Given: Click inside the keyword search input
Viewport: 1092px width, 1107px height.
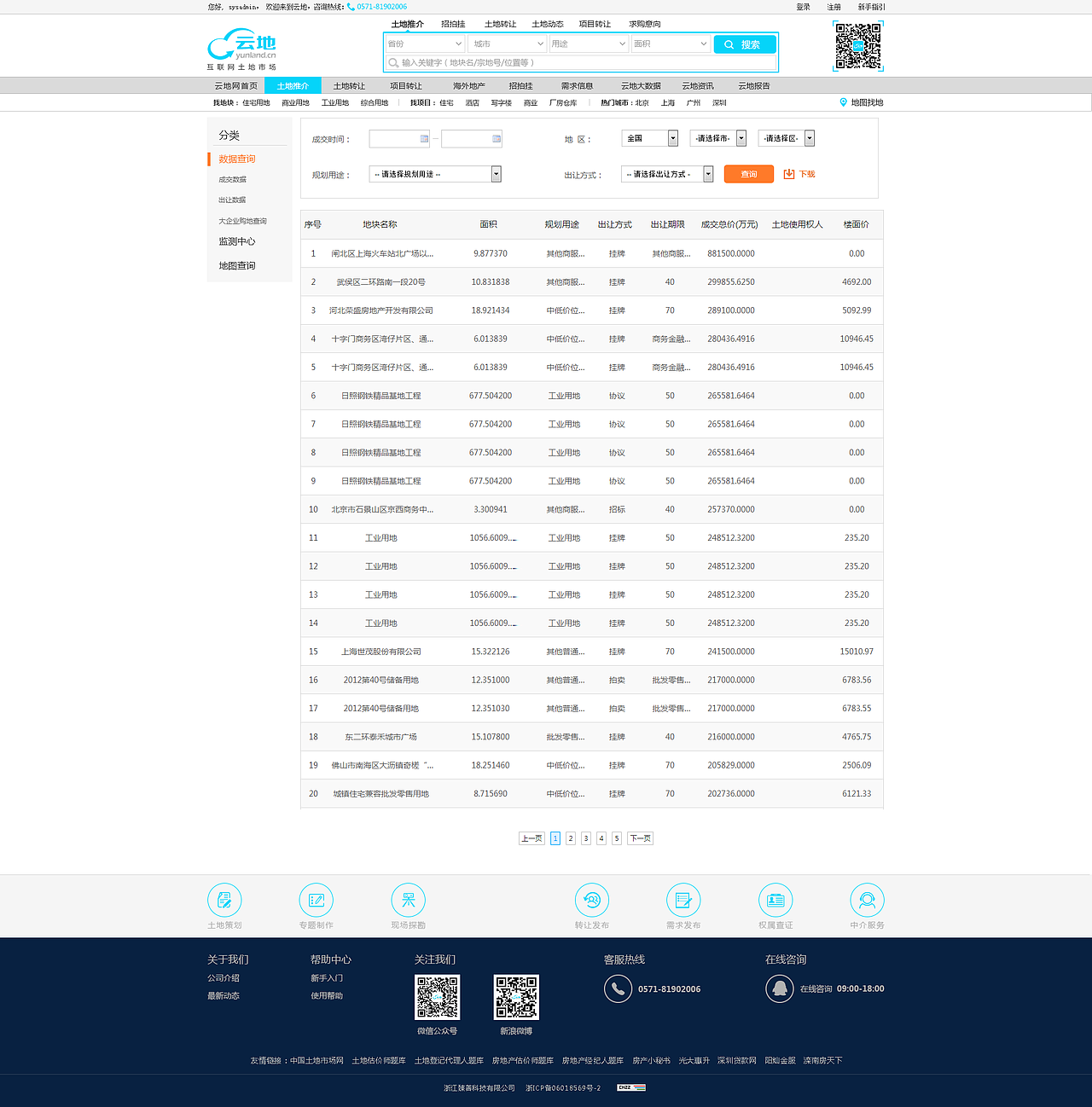Looking at the screenshot, I should (x=580, y=62).
